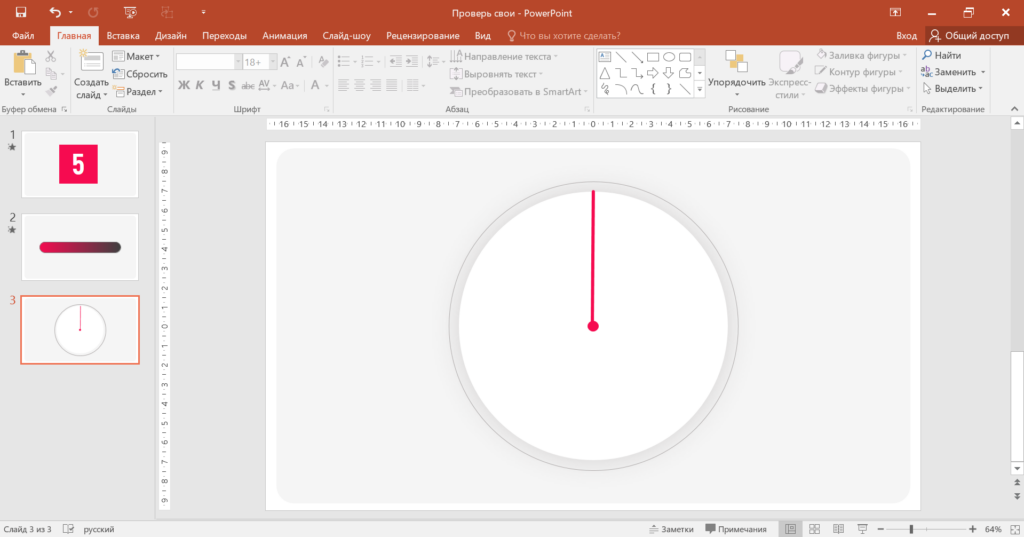This screenshot has height=537, width=1024.
Task: Open the Вставка tab
Action: pyautogui.click(x=123, y=35)
